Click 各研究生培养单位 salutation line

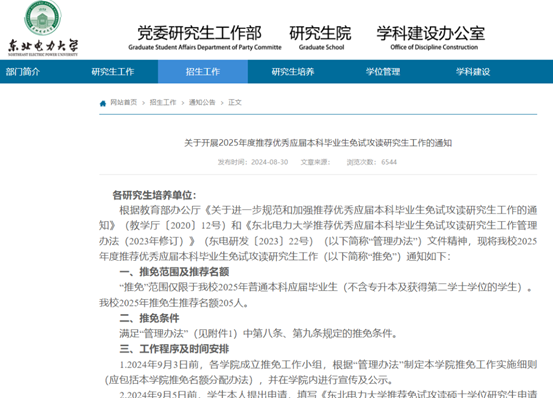(154, 195)
